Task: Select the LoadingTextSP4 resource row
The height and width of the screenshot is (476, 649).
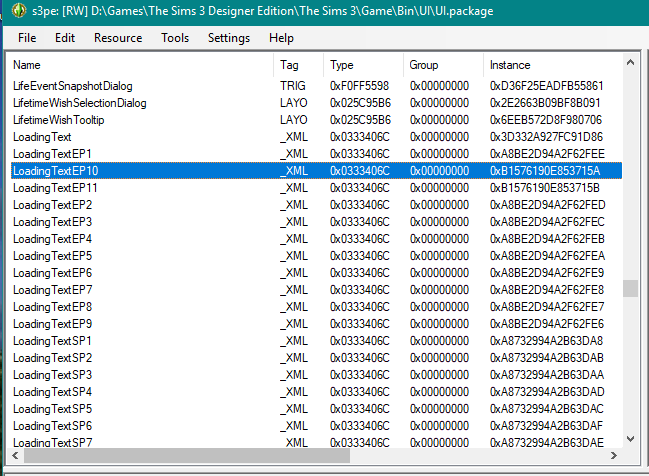Action: pyautogui.click(x=316, y=392)
